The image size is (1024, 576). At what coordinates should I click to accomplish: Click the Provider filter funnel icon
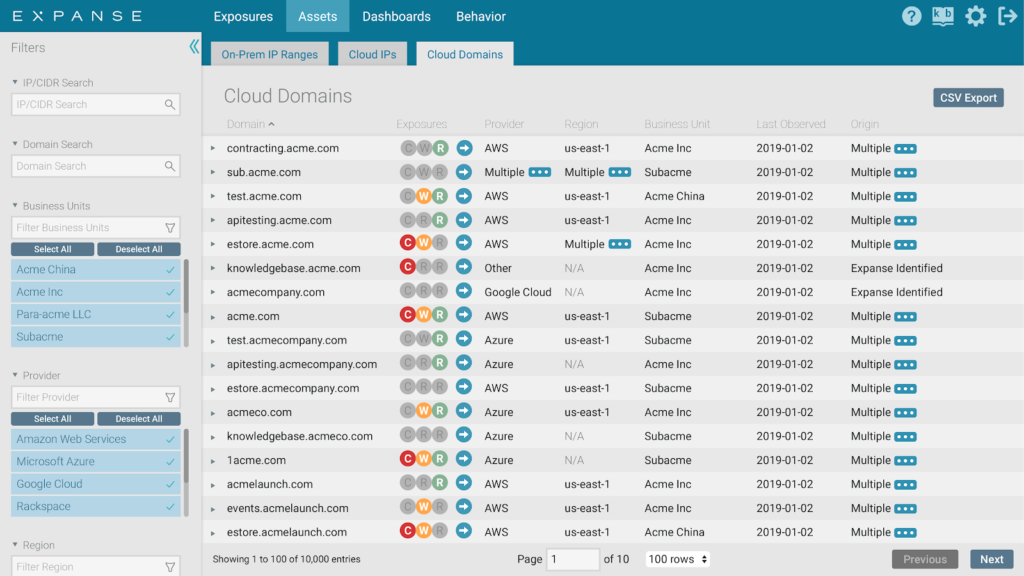[170, 397]
